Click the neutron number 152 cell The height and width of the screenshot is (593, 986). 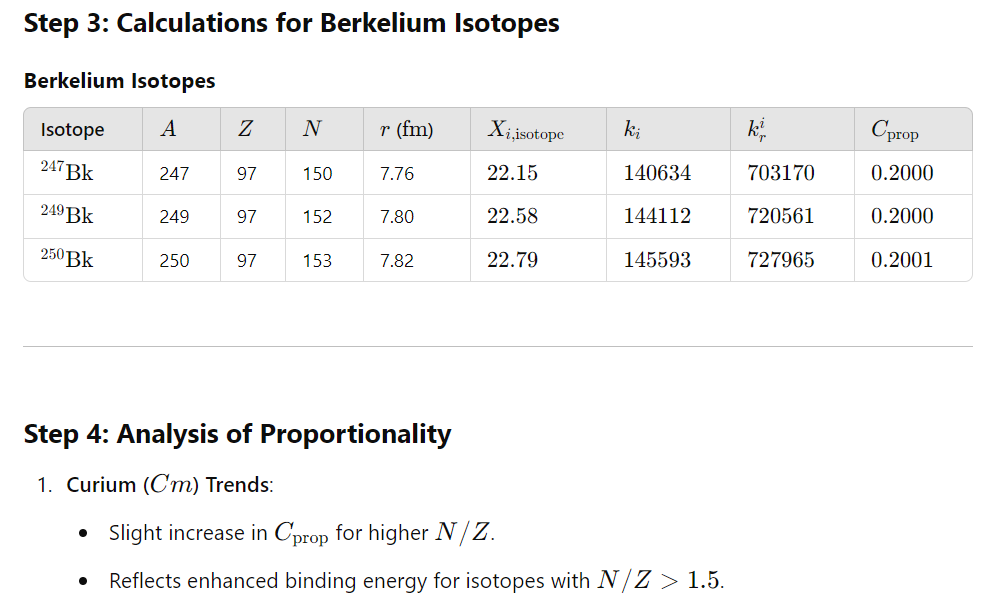pos(317,217)
